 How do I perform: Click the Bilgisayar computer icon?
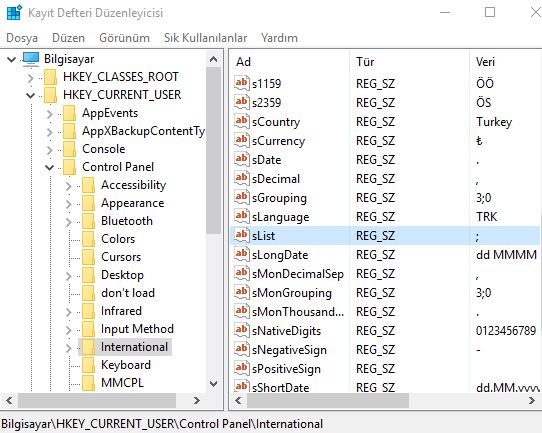[x=31, y=59]
